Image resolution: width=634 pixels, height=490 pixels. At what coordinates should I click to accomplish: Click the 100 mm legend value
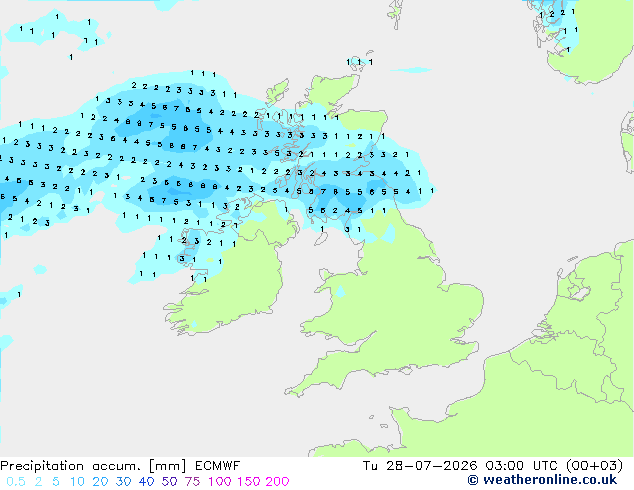tap(220, 482)
